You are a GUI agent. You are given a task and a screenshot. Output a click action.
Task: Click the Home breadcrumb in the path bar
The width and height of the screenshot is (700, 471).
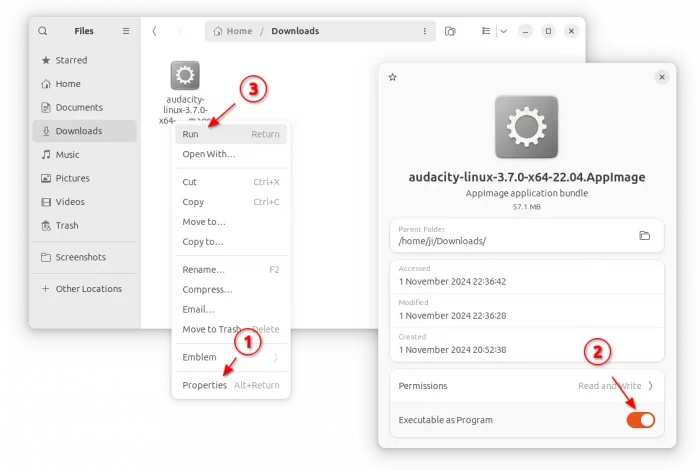pyautogui.click(x=233, y=31)
